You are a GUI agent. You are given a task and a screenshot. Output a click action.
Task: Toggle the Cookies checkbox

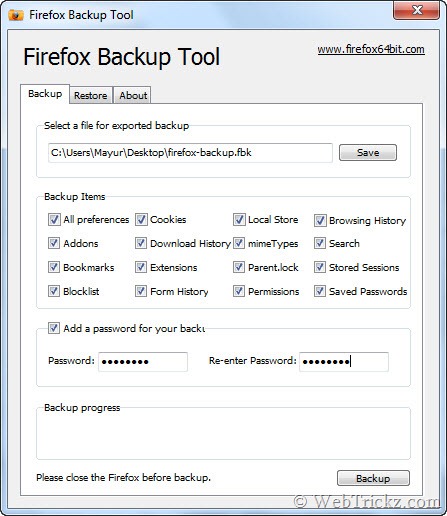point(141,220)
